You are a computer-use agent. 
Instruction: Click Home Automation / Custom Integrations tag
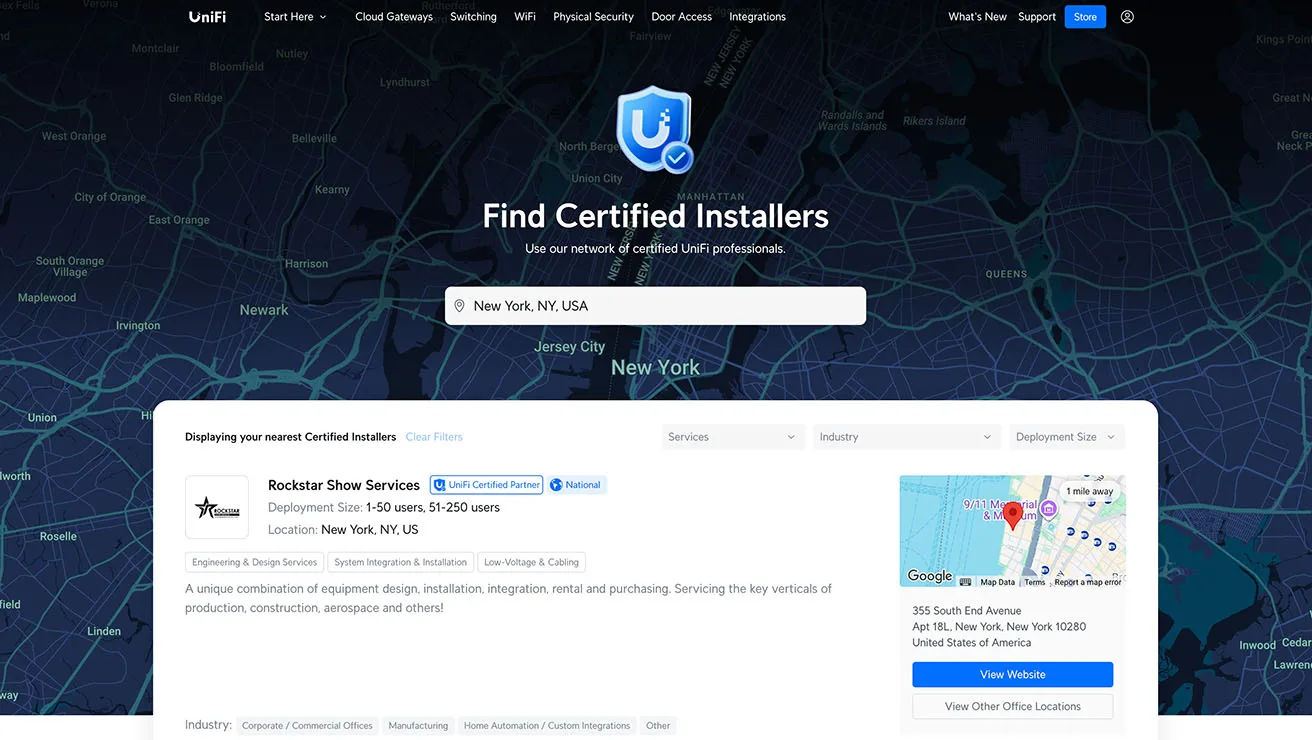547,726
